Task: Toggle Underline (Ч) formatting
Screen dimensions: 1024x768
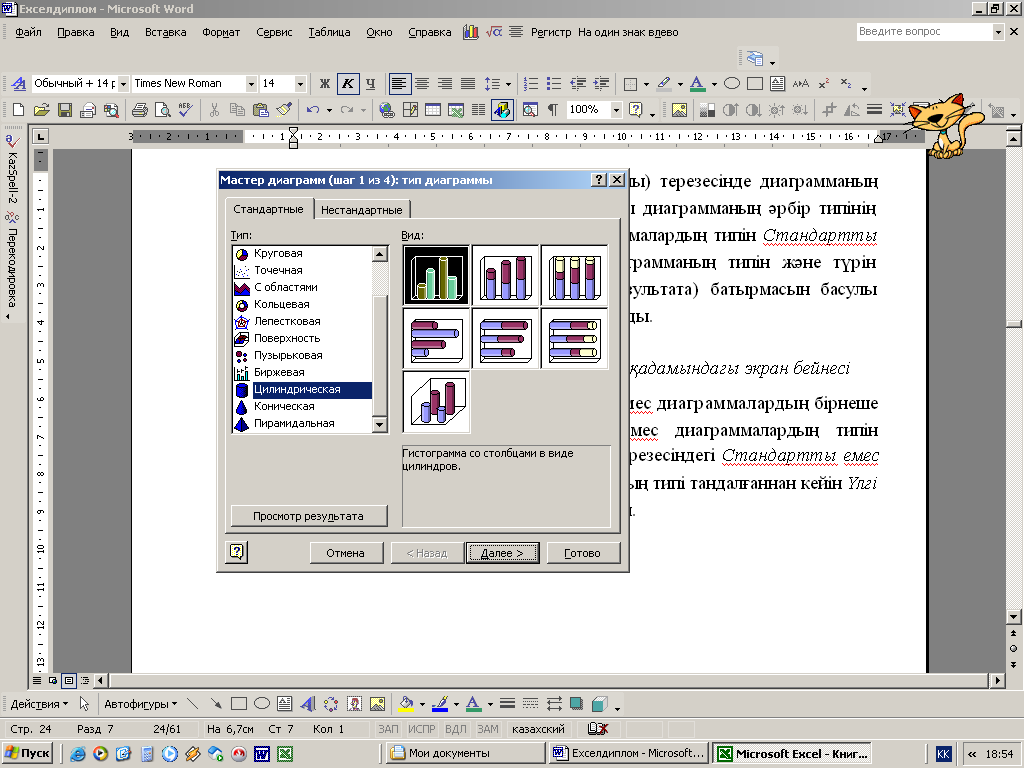Action: click(370, 84)
